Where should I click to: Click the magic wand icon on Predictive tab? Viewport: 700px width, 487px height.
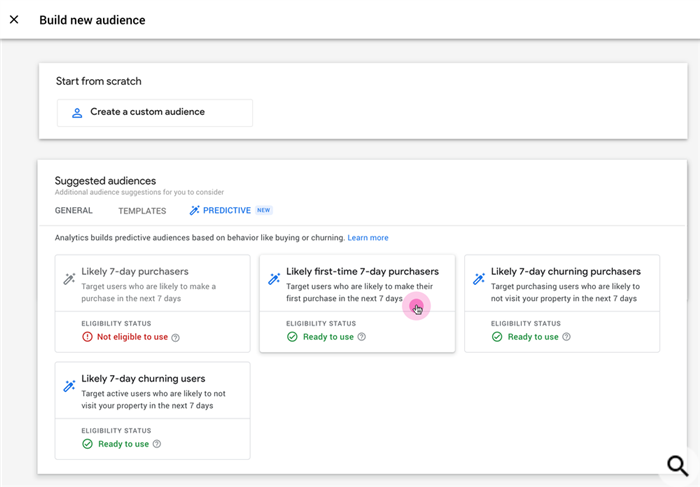(x=195, y=210)
